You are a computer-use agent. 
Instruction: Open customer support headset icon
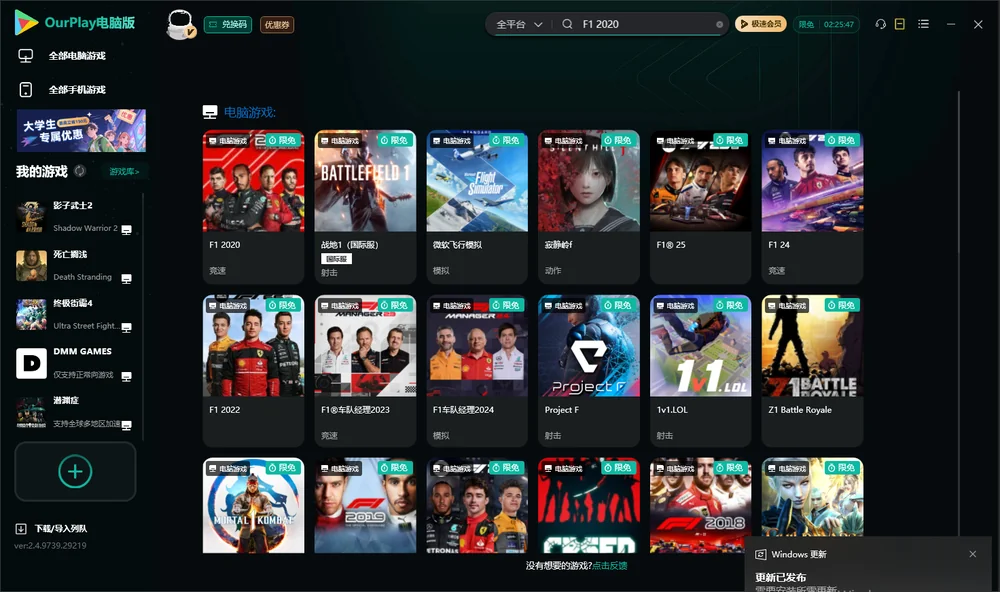point(881,24)
